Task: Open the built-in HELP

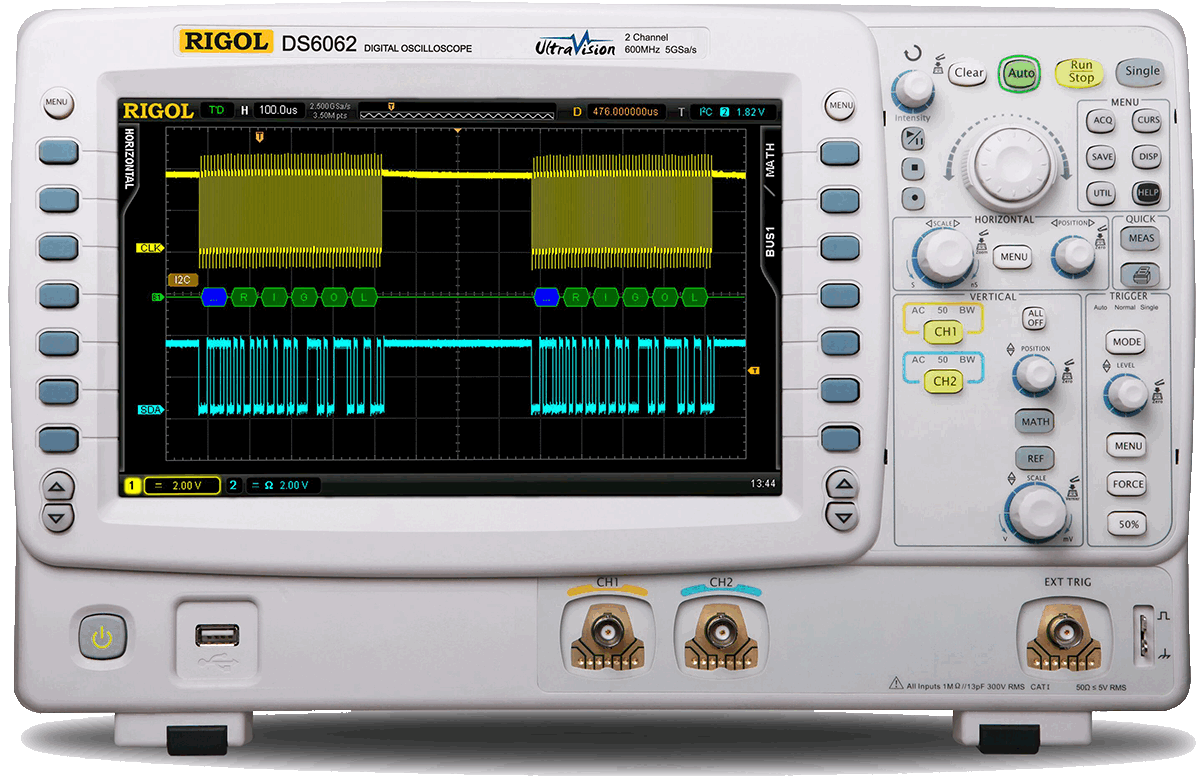Action: pos(1147,193)
